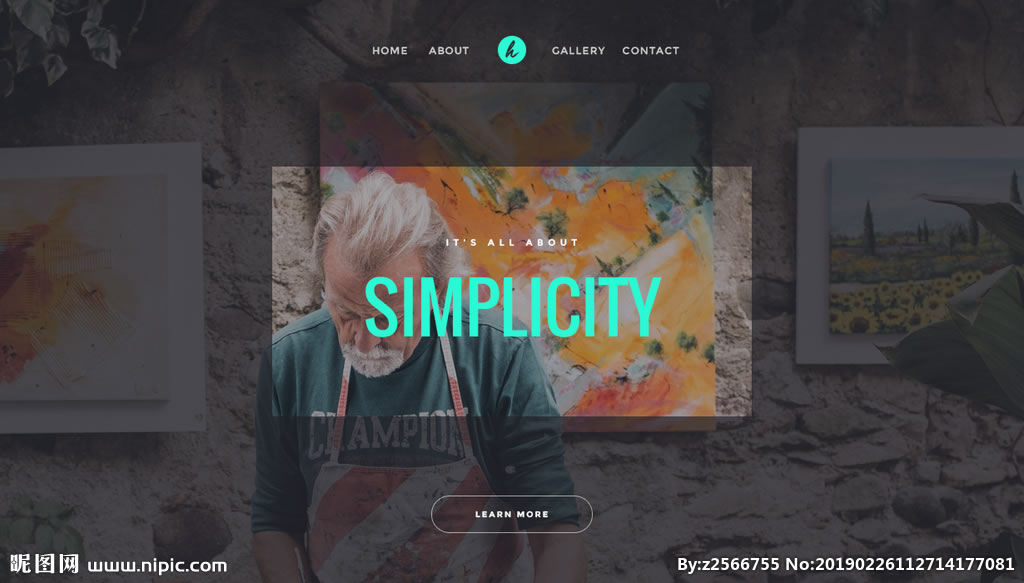Click the 昵图网 watermark logo
The height and width of the screenshot is (583, 1024).
click(x=44, y=564)
